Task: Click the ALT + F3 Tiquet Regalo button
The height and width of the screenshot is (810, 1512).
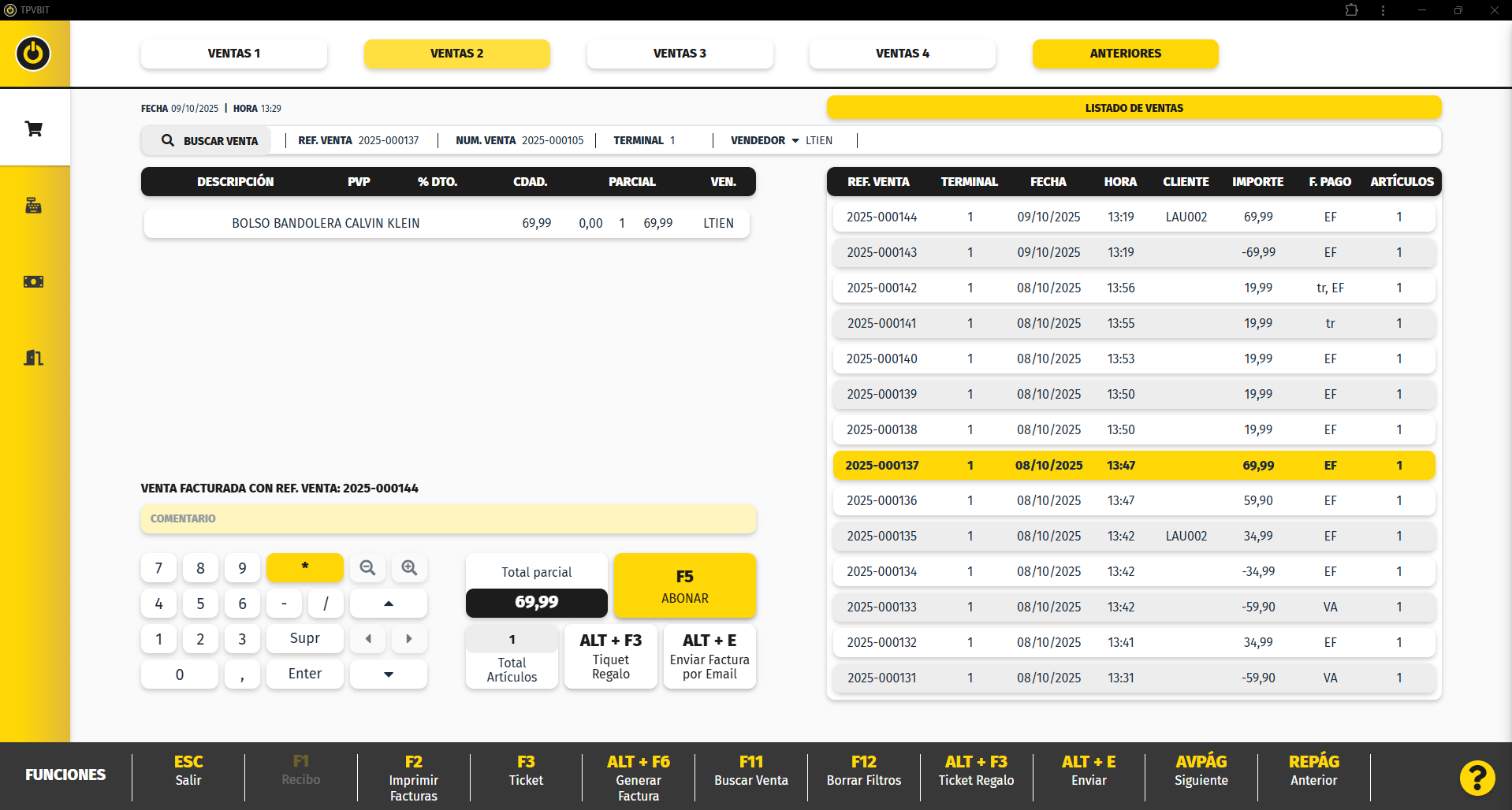Action: pos(610,656)
